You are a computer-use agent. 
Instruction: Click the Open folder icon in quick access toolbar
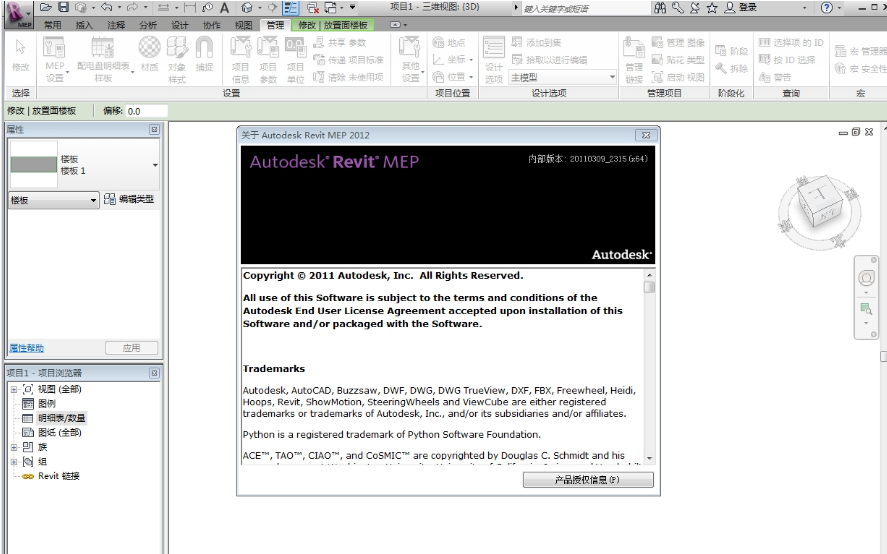click(46, 7)
